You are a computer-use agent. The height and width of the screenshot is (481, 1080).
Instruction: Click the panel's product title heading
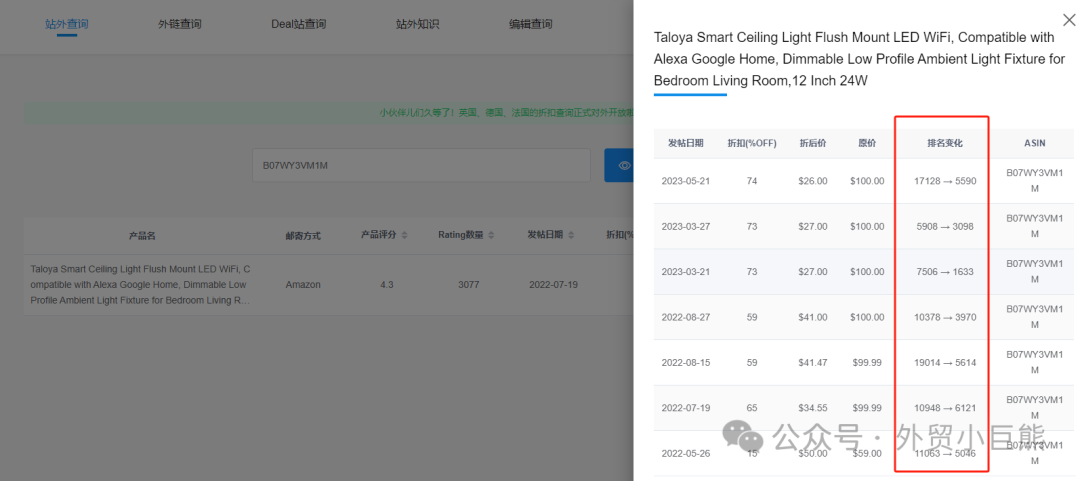tap(859, 59)
